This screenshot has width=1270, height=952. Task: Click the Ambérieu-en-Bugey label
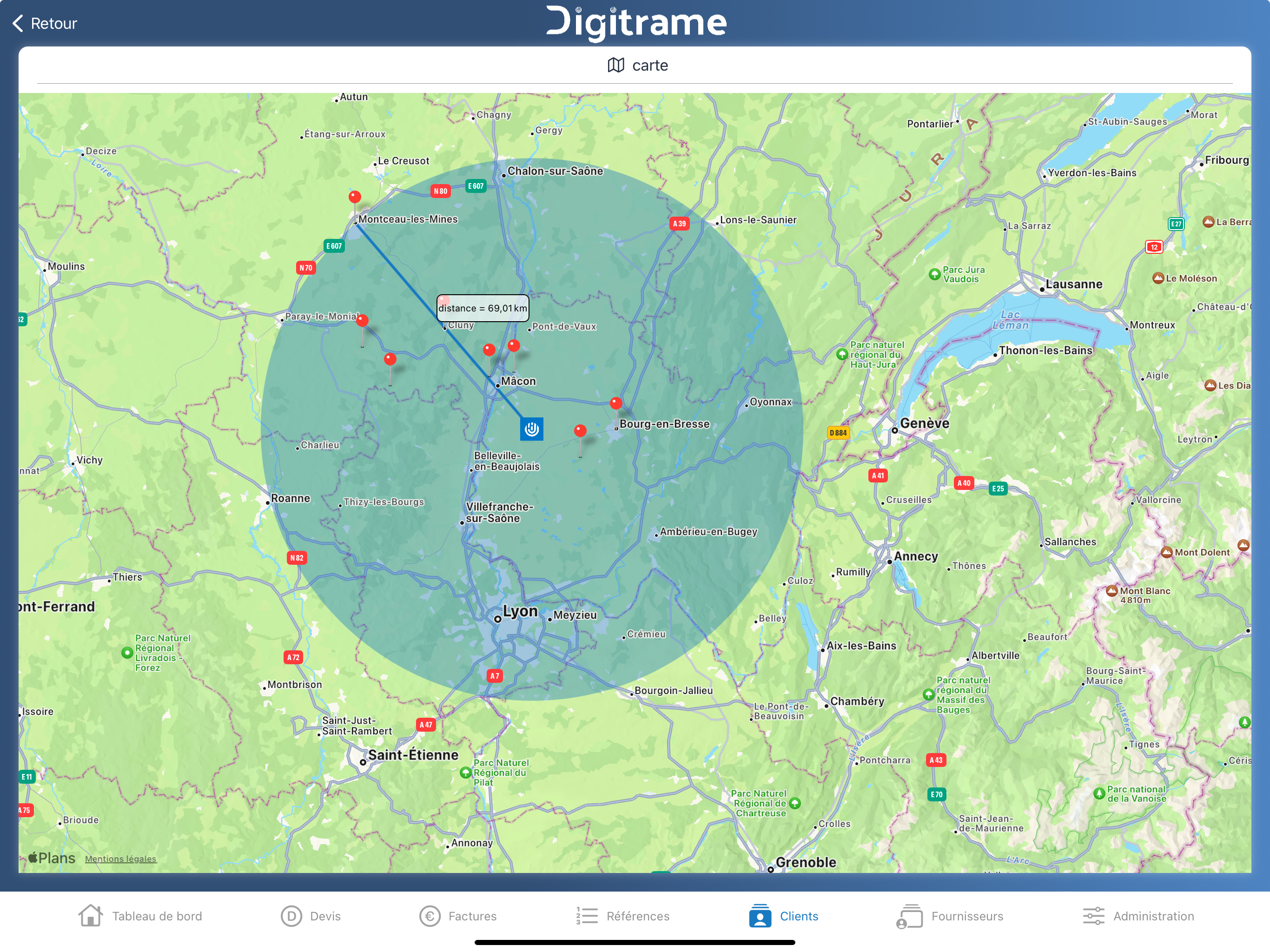tap(708, 532)
